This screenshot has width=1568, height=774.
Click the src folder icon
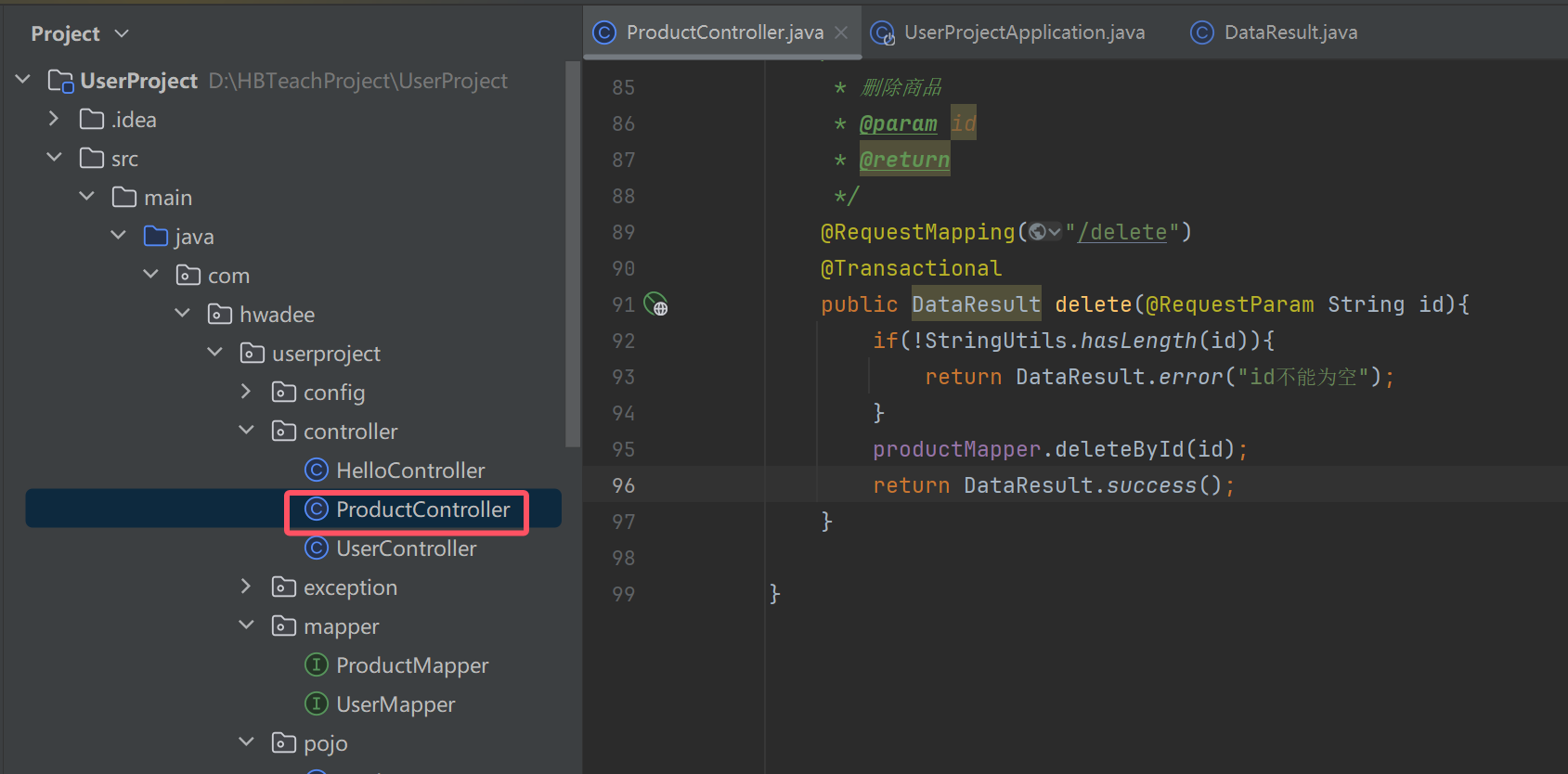[92, 158]
